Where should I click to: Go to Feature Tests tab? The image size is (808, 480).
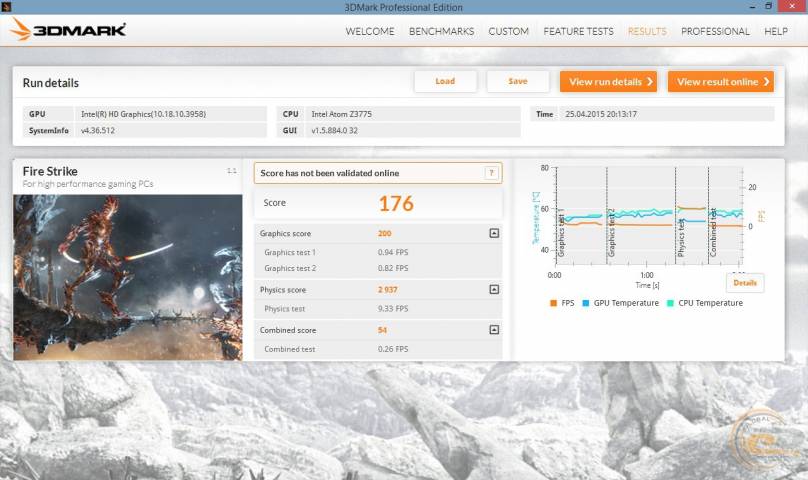click(578, 31)
